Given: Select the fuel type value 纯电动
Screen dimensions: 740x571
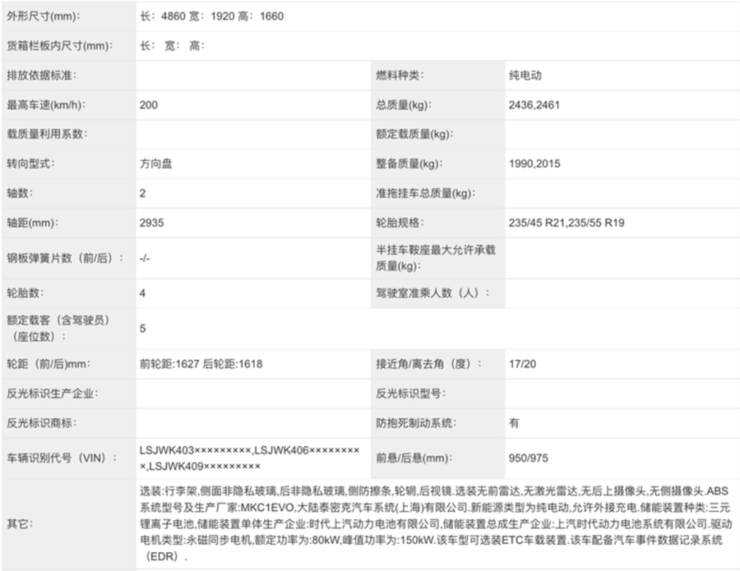Looking at the screenshot, I should coord(525,76).
